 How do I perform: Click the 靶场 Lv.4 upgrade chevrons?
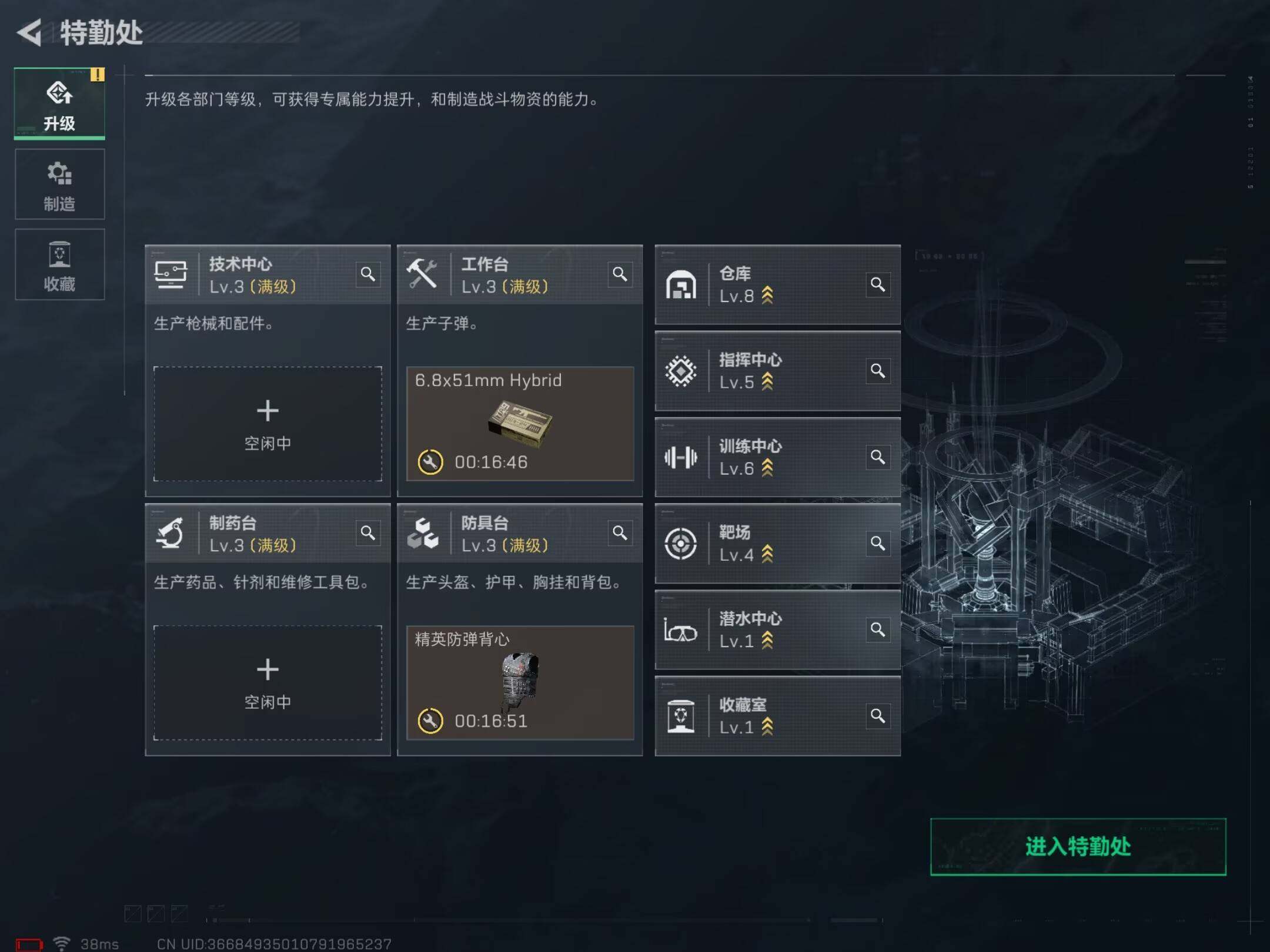(767, 554)
